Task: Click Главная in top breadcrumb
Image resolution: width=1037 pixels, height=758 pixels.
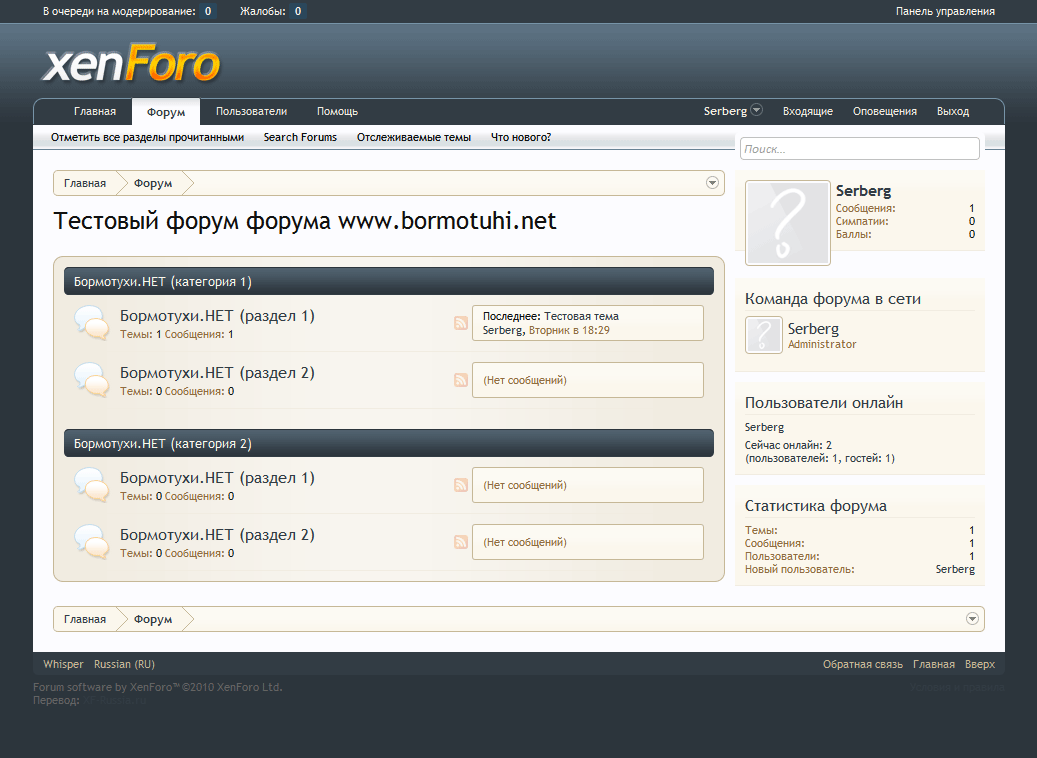Action: (85, 183)
